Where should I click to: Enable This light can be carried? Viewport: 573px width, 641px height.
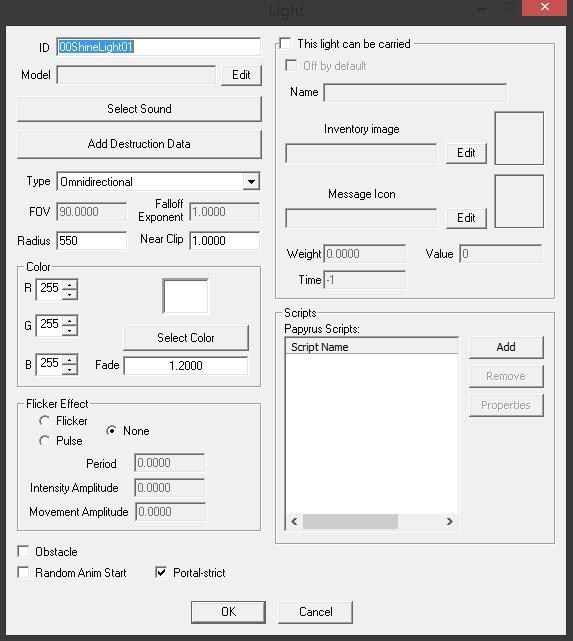click(x=285, y=43)
